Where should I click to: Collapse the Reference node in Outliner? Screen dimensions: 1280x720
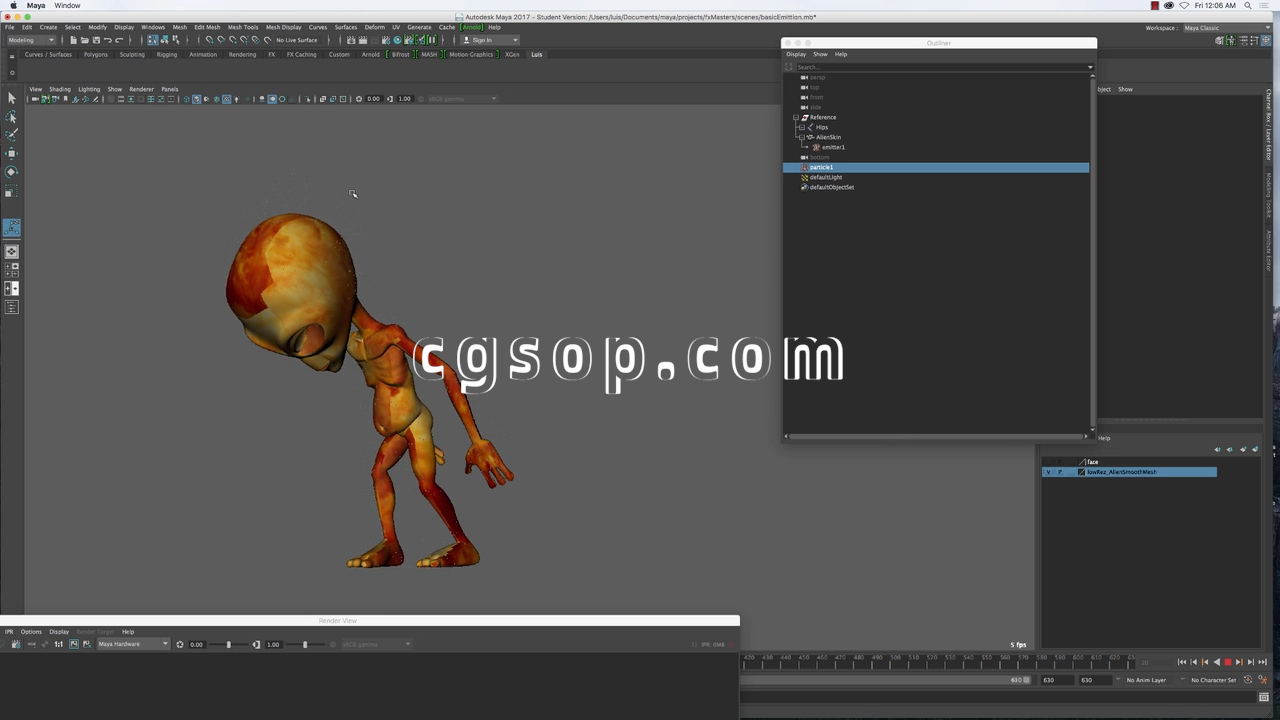797,117
